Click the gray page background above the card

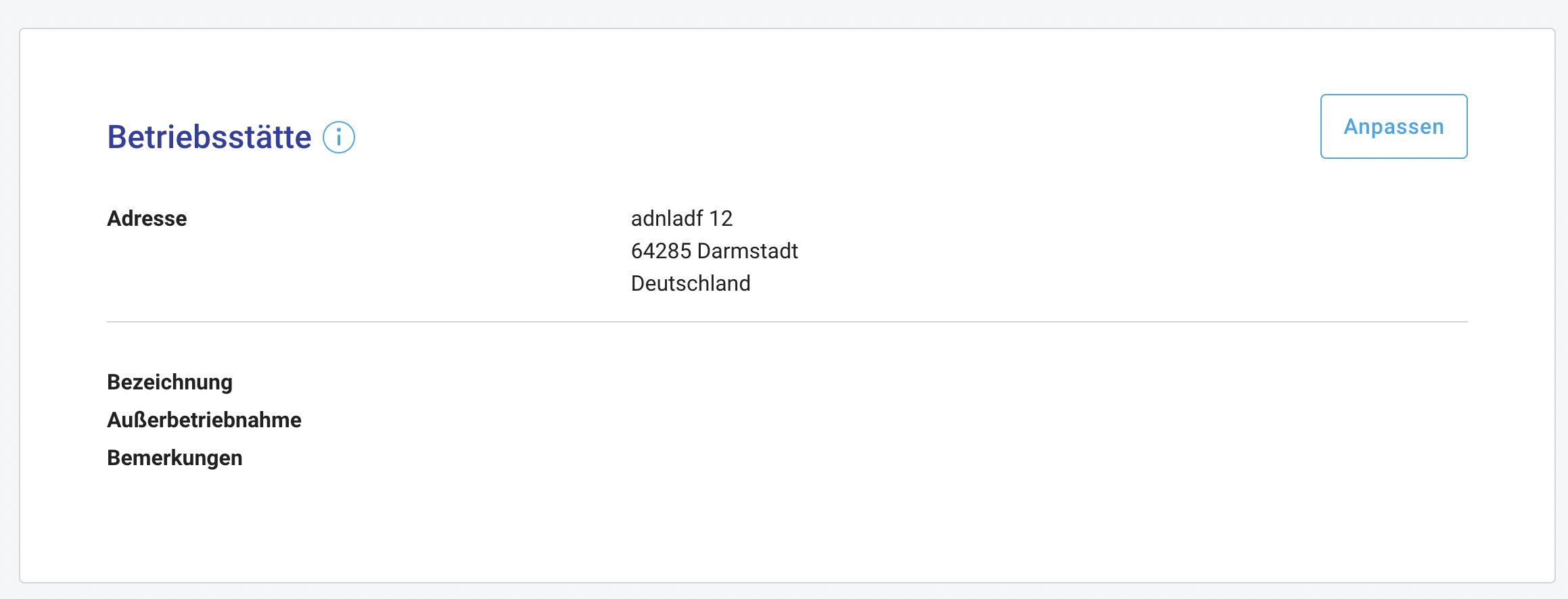[784, 12]
